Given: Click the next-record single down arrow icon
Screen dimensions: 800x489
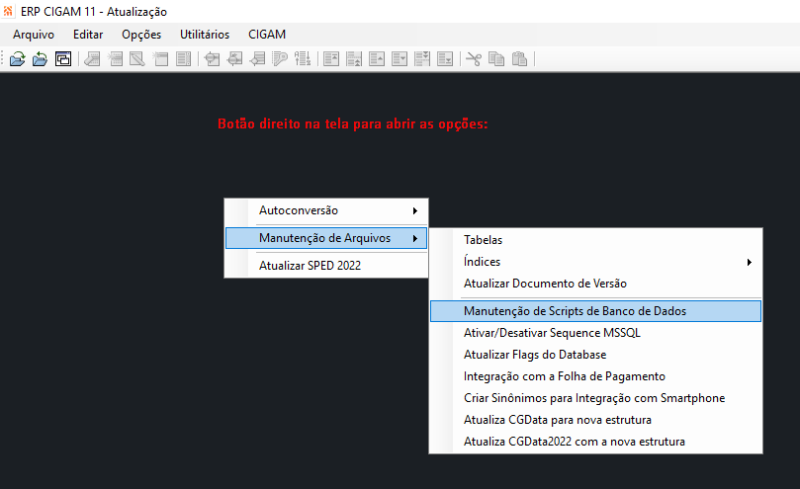Looking at the screenshot, I should [x=399, y=59].
